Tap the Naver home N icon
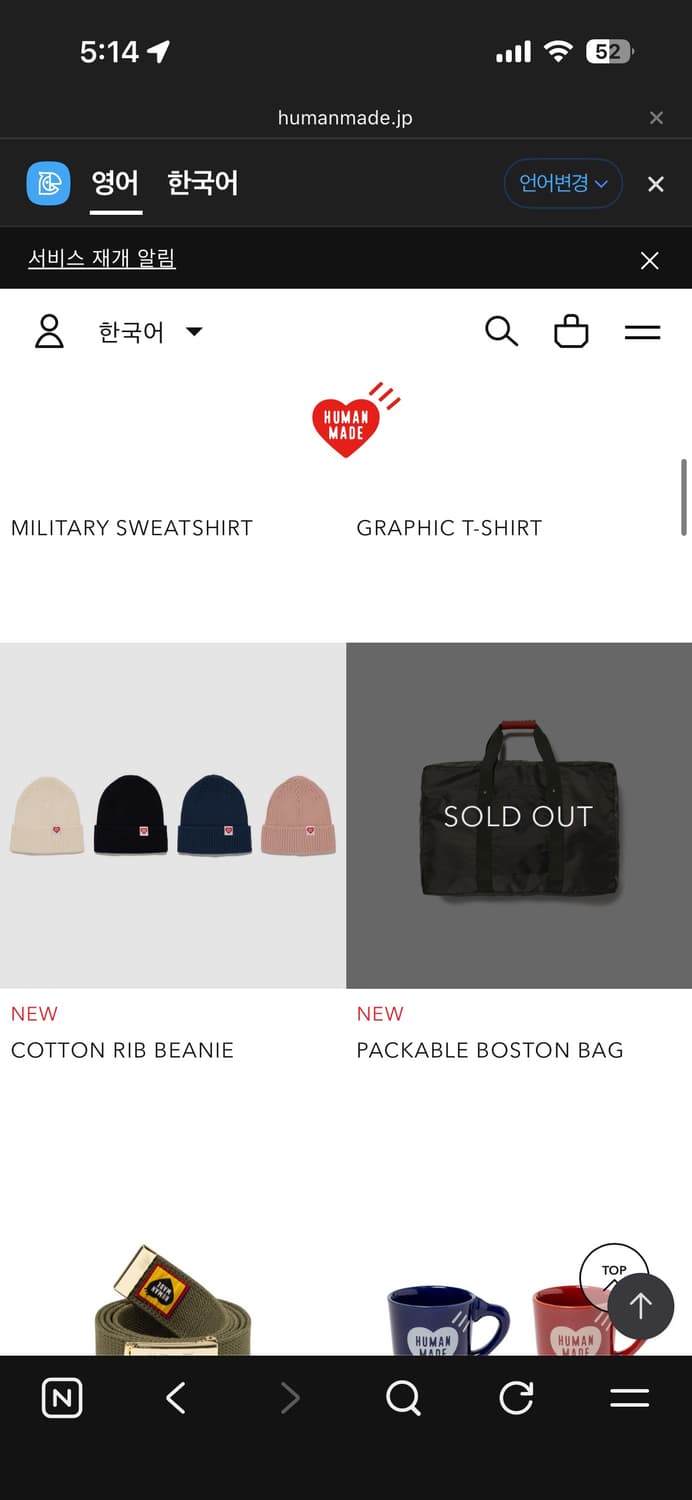Screen dimensions: 692x1500 tap(62, 1398)
